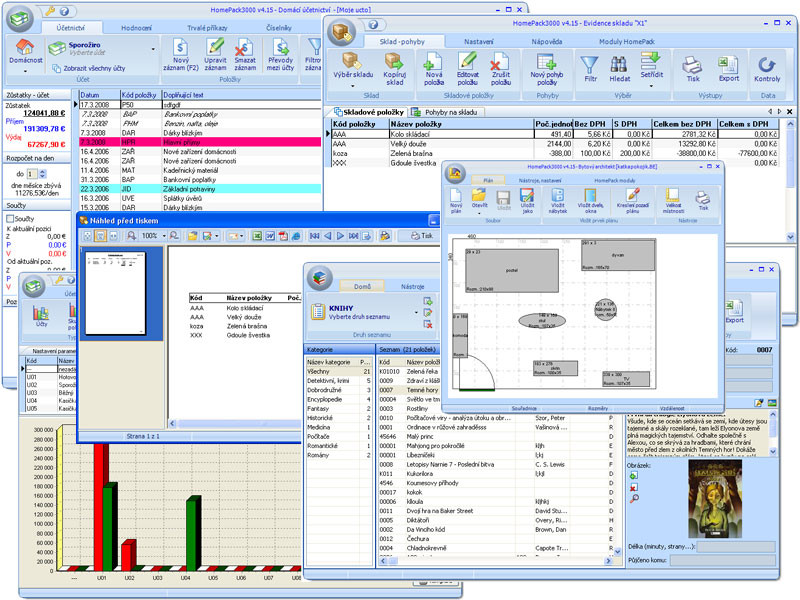This screenshot has height=600, width=800.
Task: Click Hlavní příjmy highlighted pink row
Action: pos(201,142)
